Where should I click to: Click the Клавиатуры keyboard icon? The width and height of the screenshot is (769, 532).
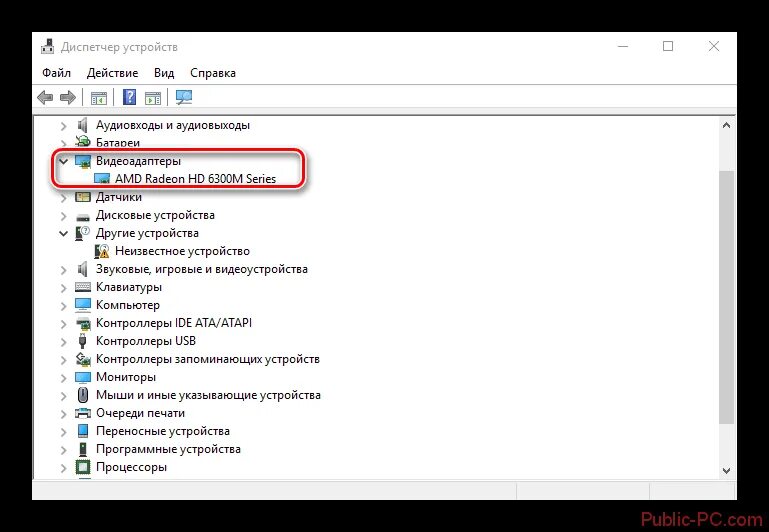83,287
